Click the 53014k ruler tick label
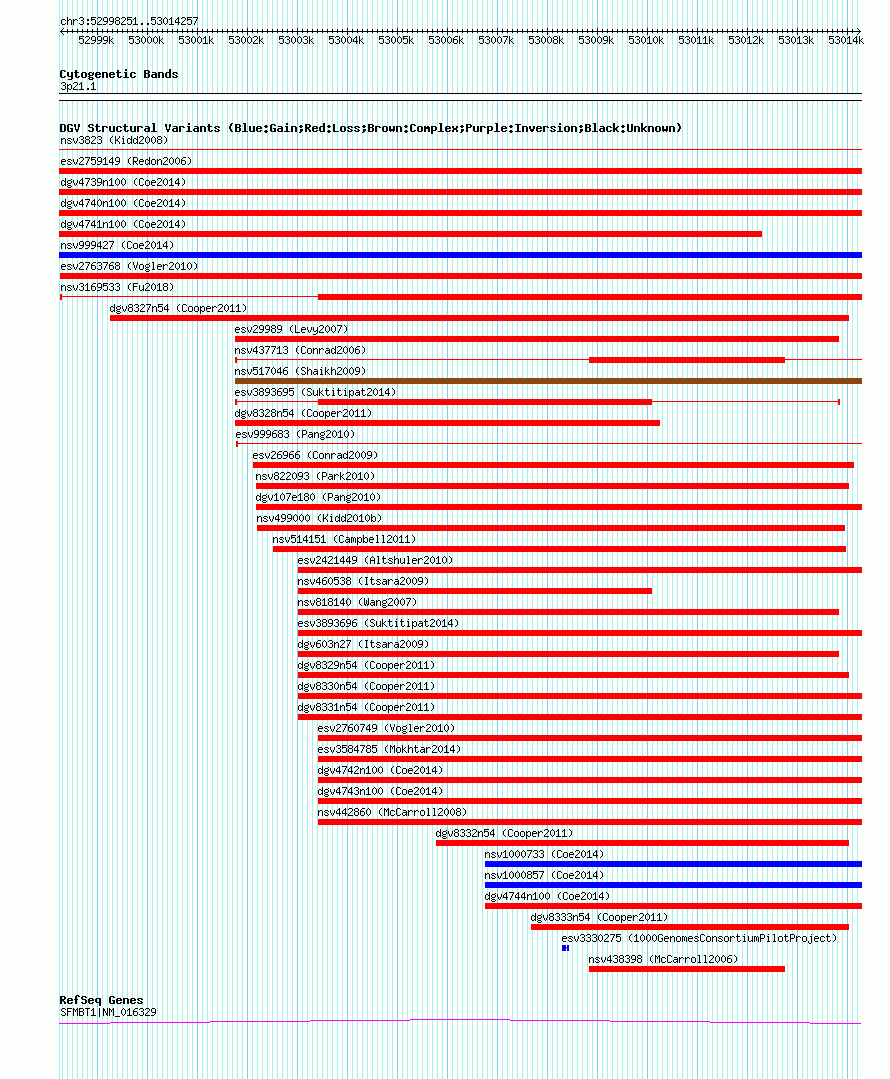Viewport: 890px width, 1079px height. pos(846,41)
